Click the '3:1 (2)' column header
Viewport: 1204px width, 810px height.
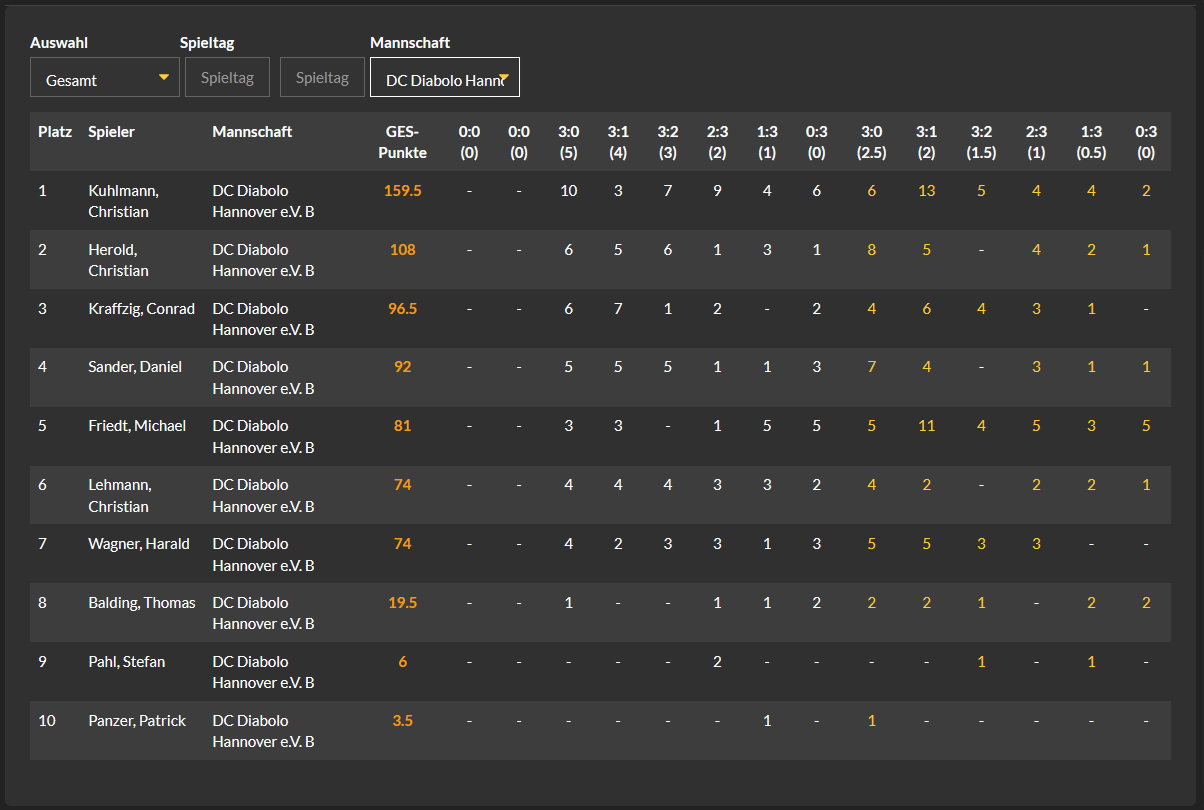point(927,142)
